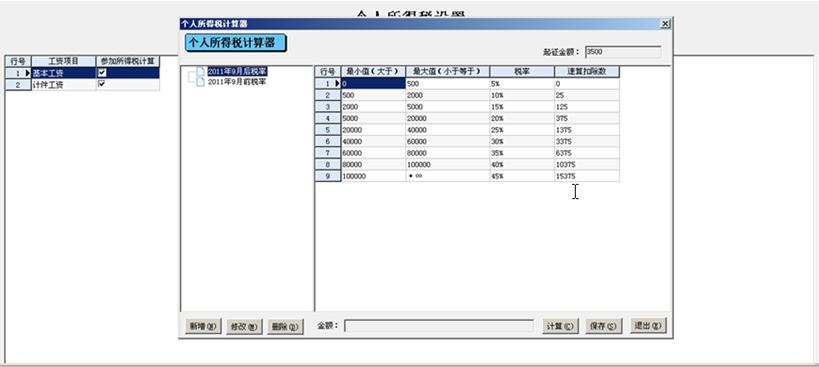
Task: Click maximum value cell 80000 in row 7
Action: (x=448, y=153)
